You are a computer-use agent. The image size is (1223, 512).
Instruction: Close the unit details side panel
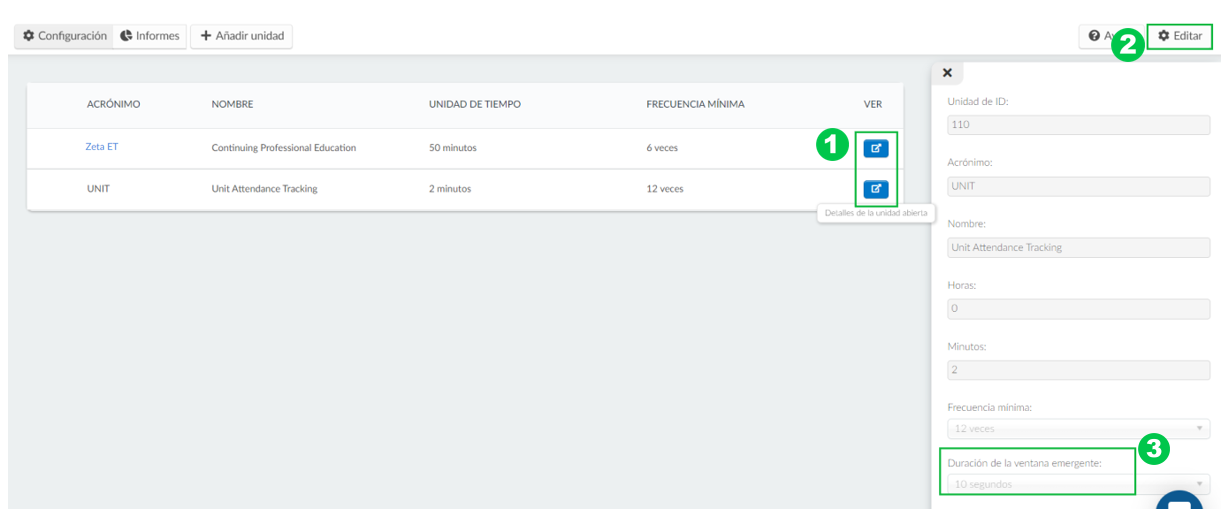click(x=947, y=73)
